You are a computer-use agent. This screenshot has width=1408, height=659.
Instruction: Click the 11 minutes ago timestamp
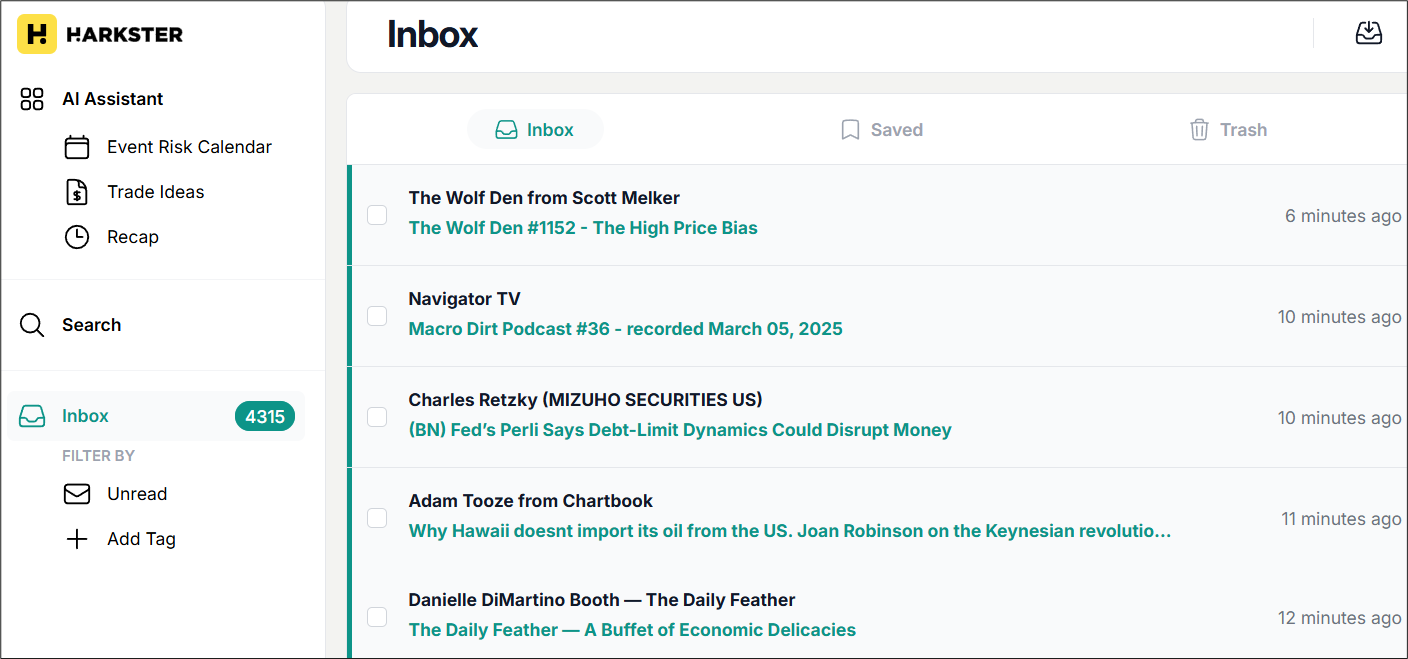[x=1341, y=519]
